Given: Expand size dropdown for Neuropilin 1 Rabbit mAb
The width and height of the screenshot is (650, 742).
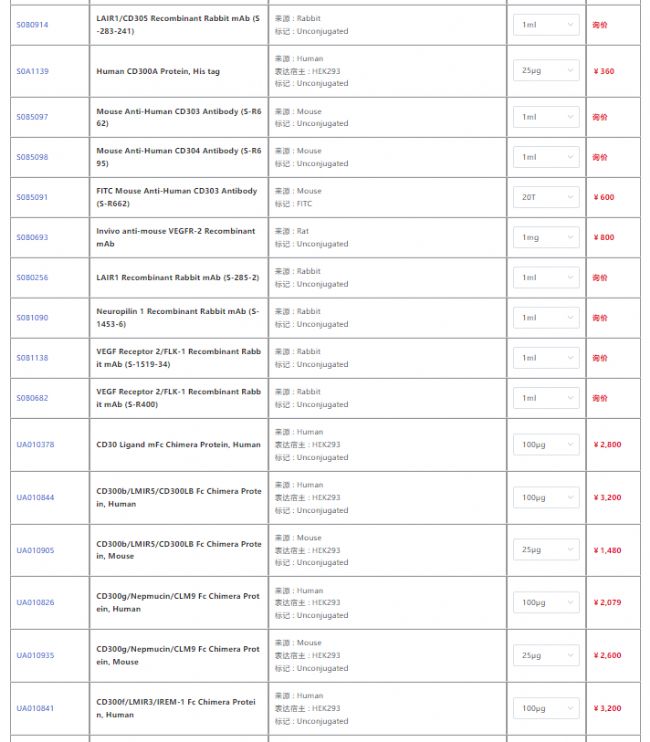Looking at the screenshot, I should click(545, 318).
